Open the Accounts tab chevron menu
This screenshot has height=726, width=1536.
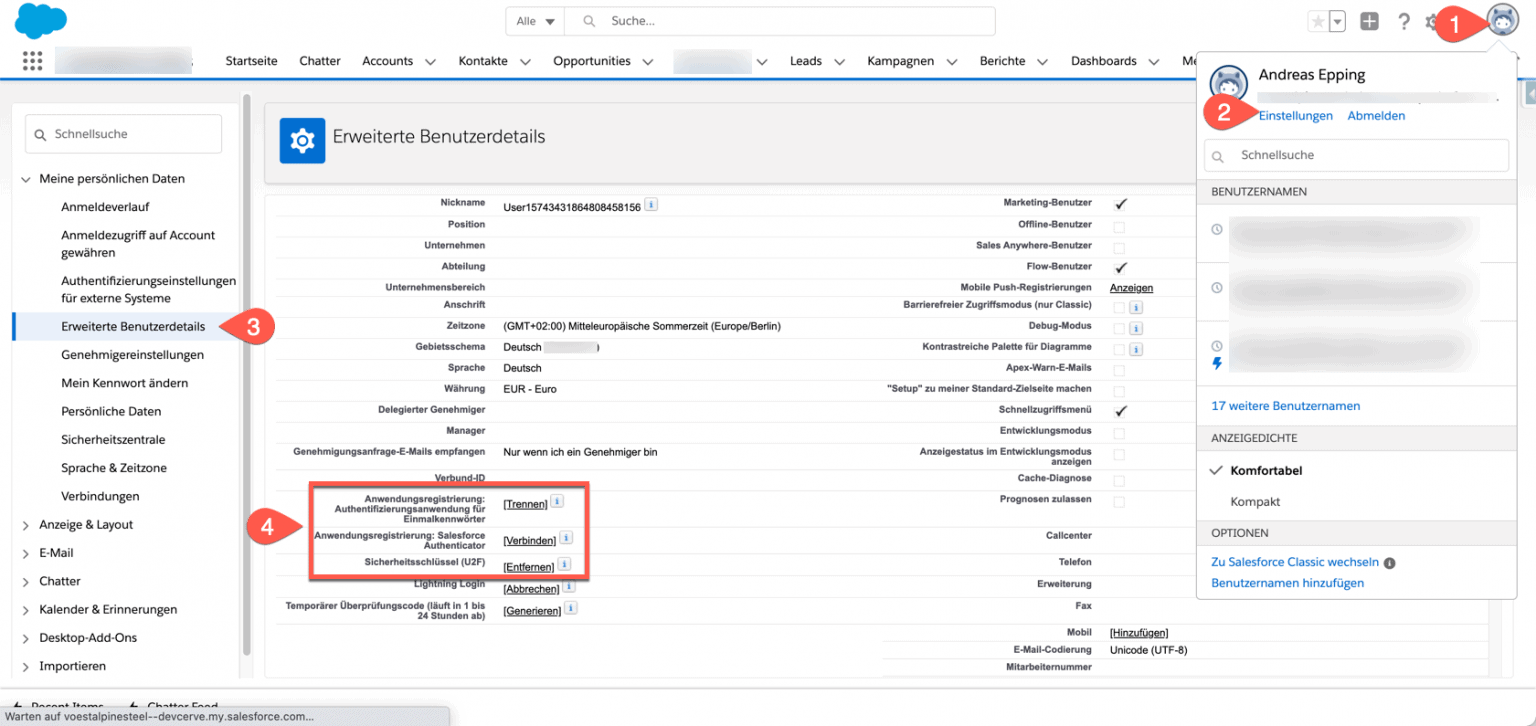tap(430, 60)
